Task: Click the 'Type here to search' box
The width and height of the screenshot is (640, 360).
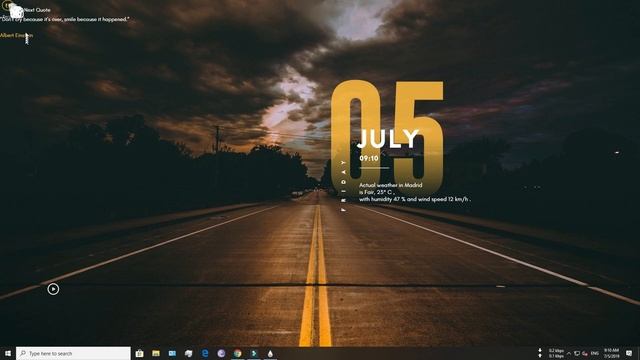Action: [x=73, y=353]
